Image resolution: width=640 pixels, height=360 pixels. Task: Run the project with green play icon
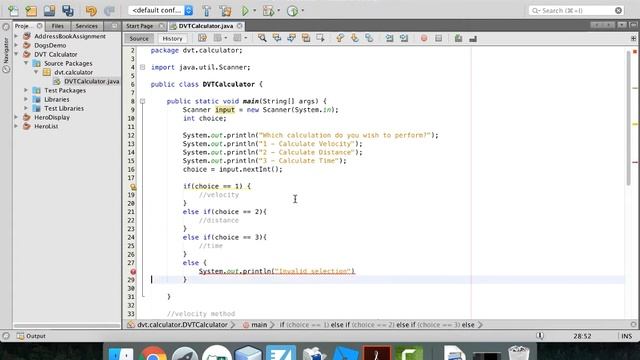(x=245, y=10)
